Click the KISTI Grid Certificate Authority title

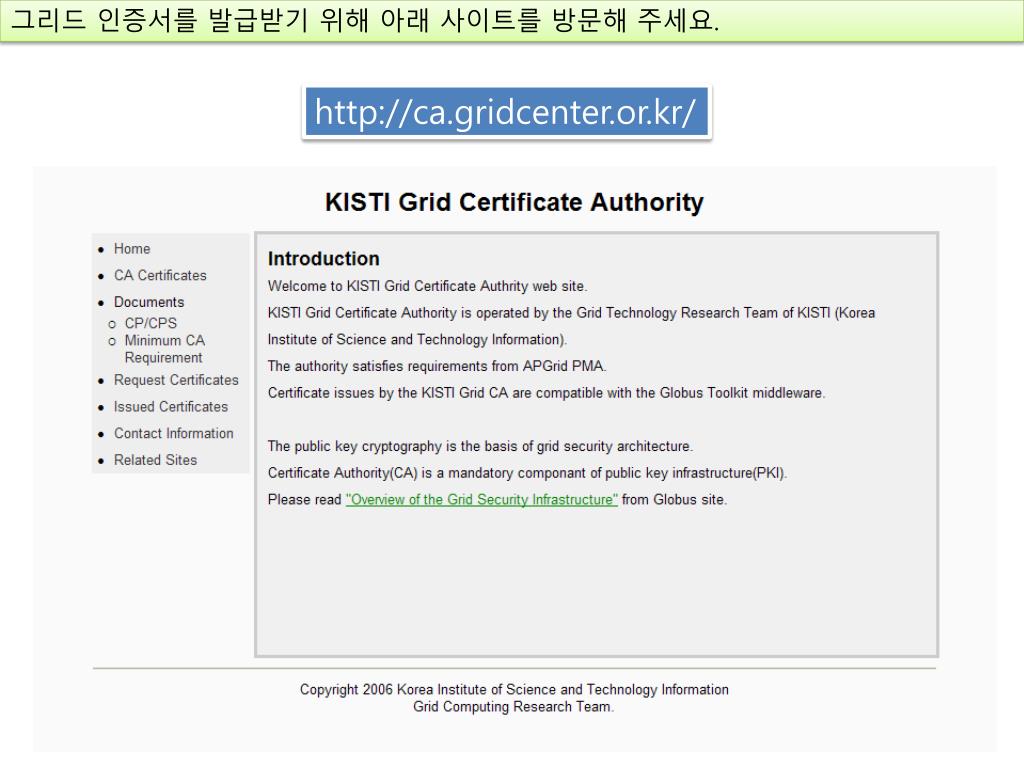tap(515, 202)
